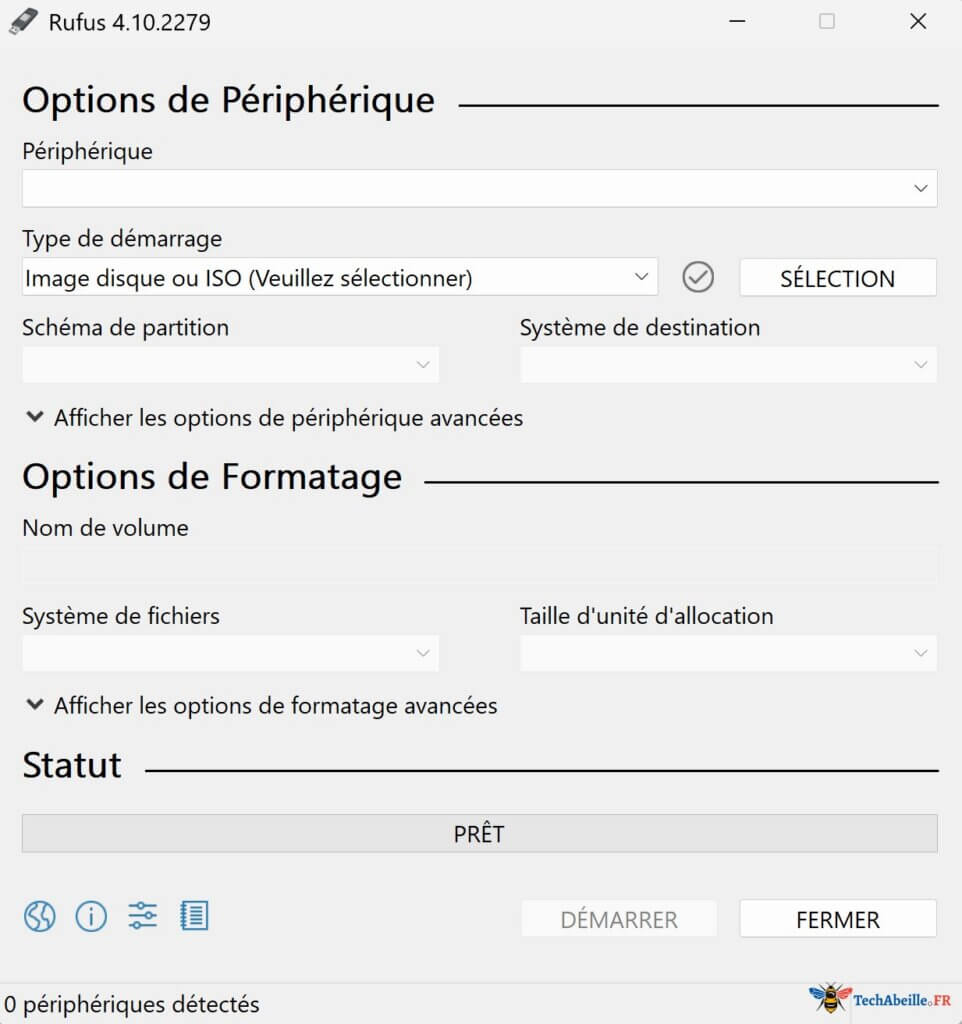Open the Schéma de partition dropdown

click(x=230, y=365)
